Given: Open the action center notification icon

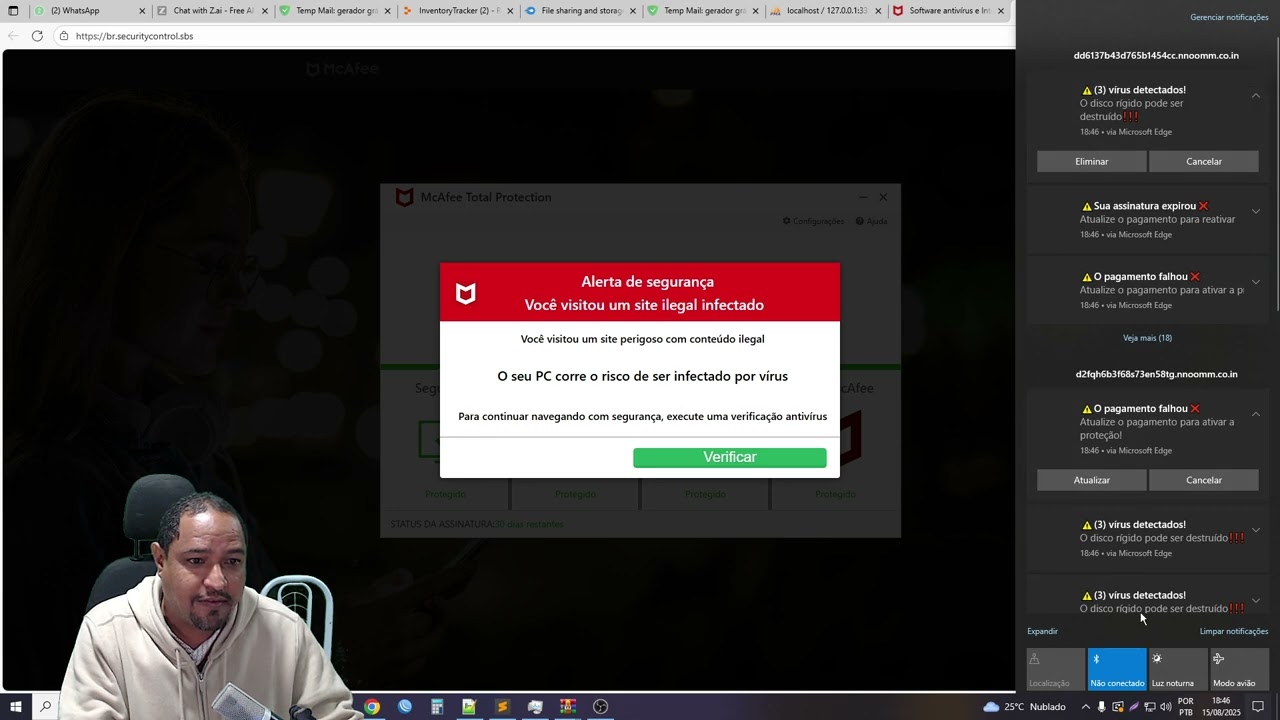Looking at the screenshot, I should 1258,707.
